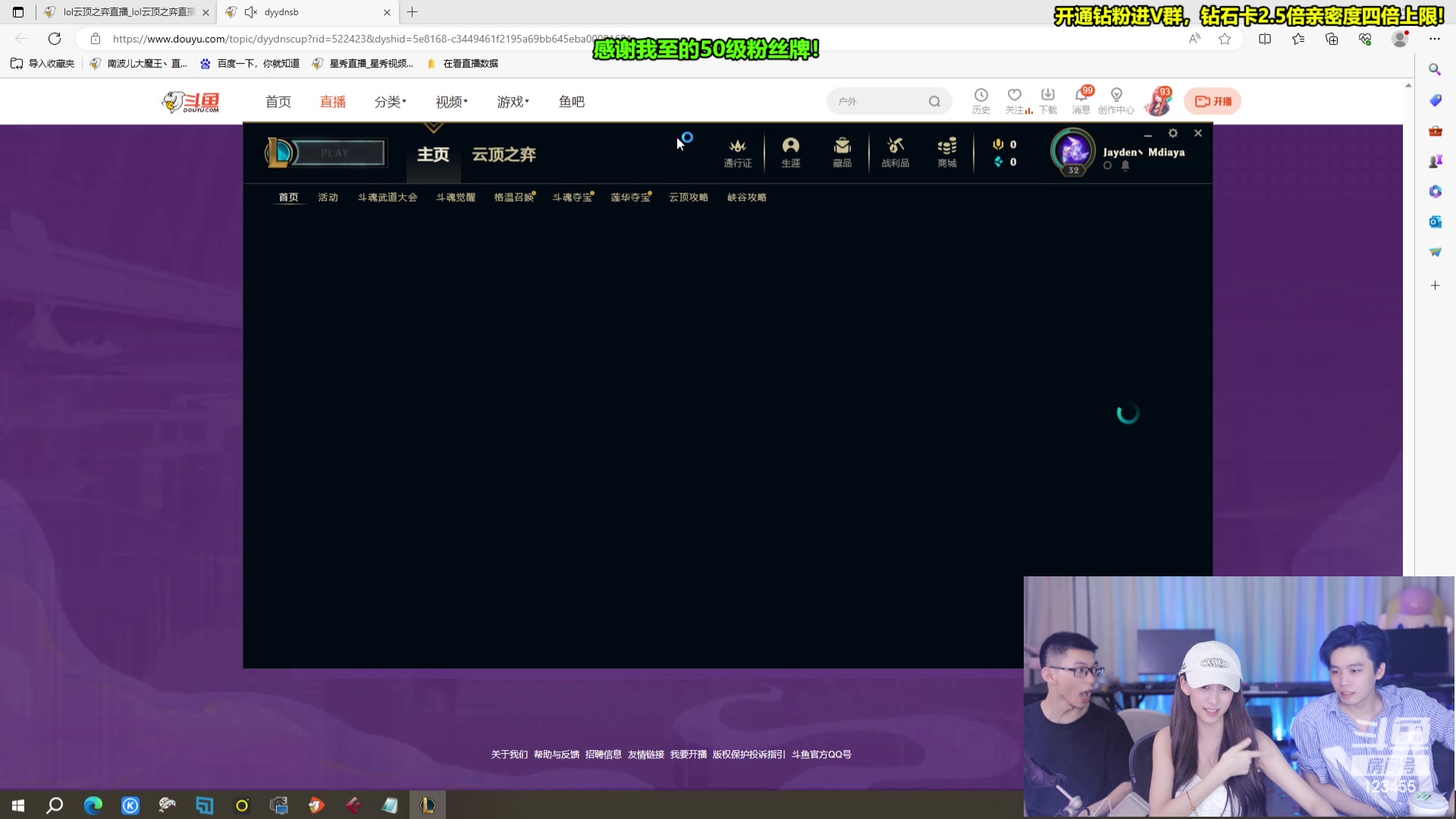Viewport: 1456px width, 819px height.
Task: Open browser favorites list icon
Action: (1298, 39)
